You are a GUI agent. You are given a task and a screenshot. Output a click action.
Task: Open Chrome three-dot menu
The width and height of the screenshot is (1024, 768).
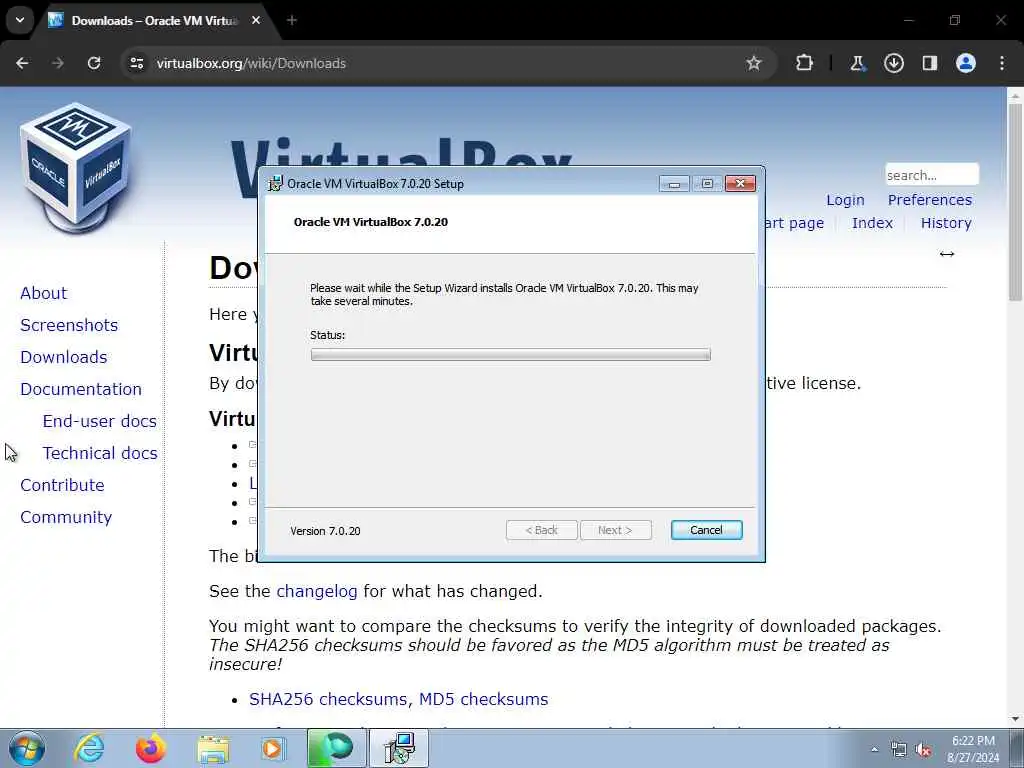(1002, 63)
